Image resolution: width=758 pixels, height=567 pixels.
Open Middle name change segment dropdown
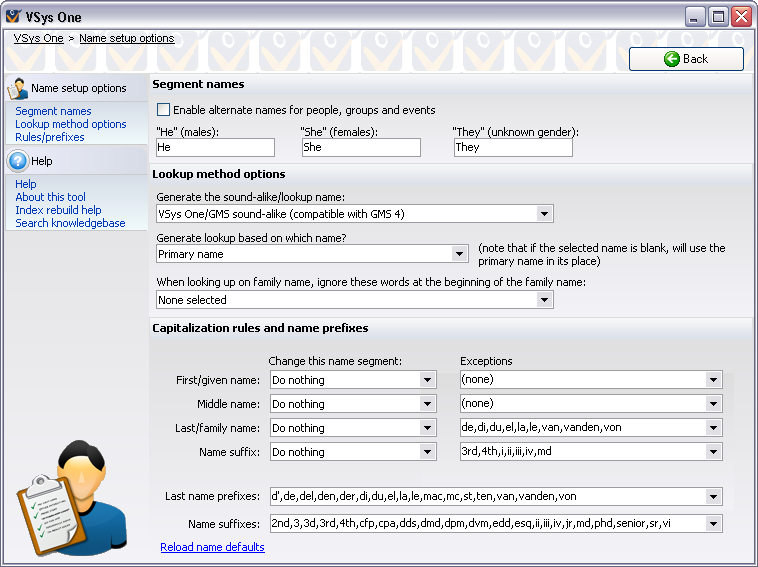pos(427,404)
